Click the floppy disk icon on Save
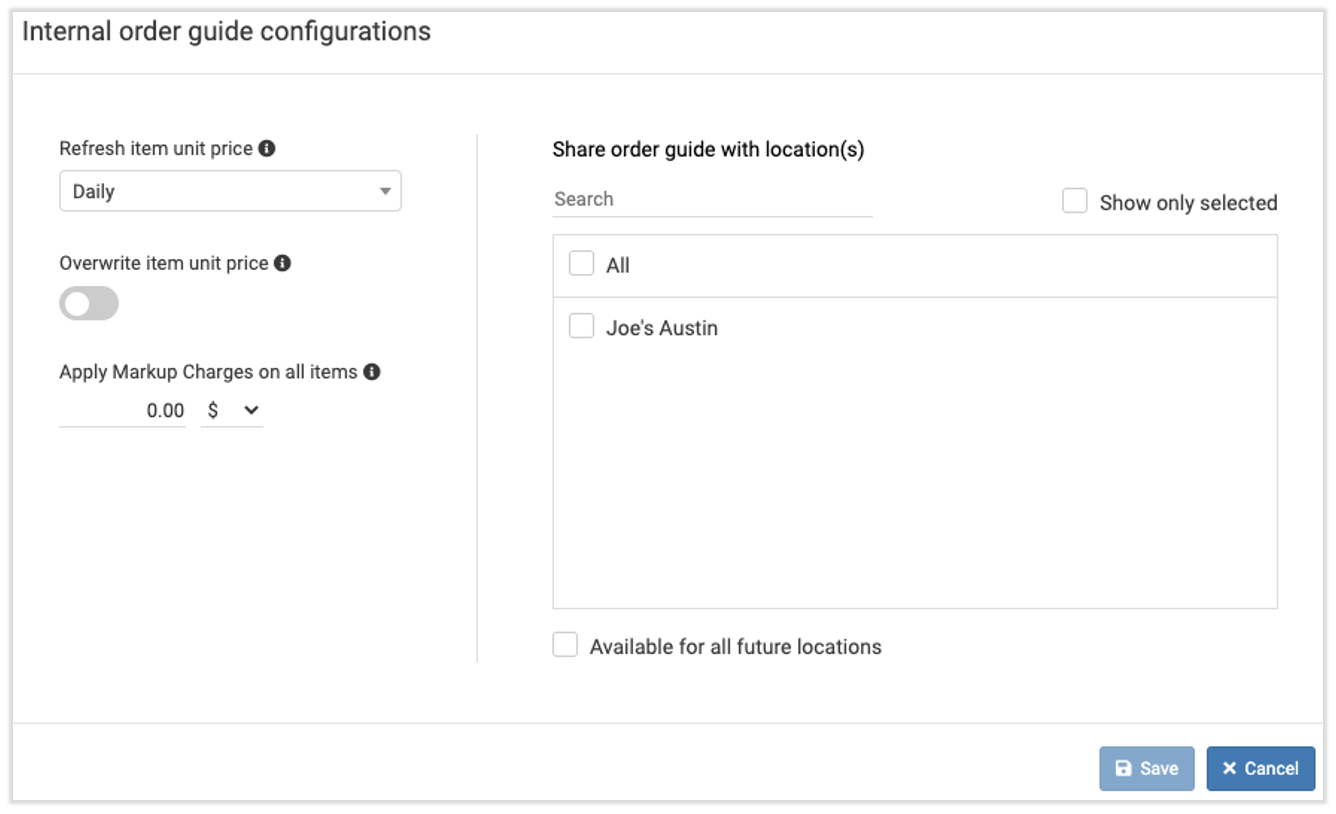The image size is (1336, 814). click(1124, 768)
